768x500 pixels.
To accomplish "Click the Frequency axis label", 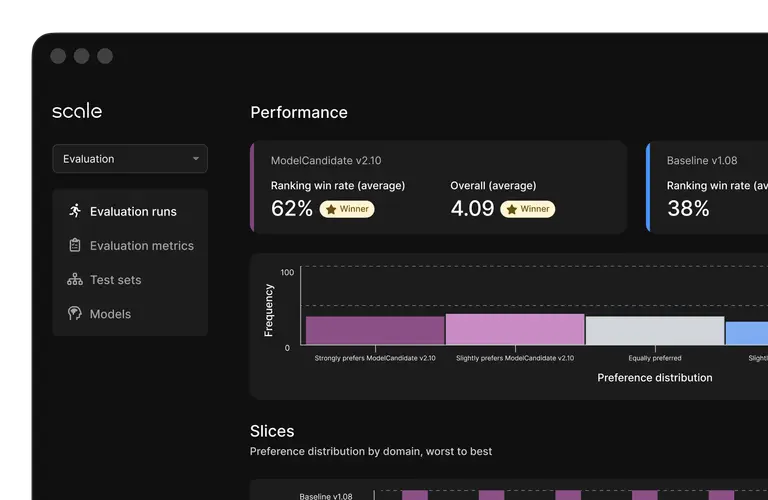I will point(268,310).
